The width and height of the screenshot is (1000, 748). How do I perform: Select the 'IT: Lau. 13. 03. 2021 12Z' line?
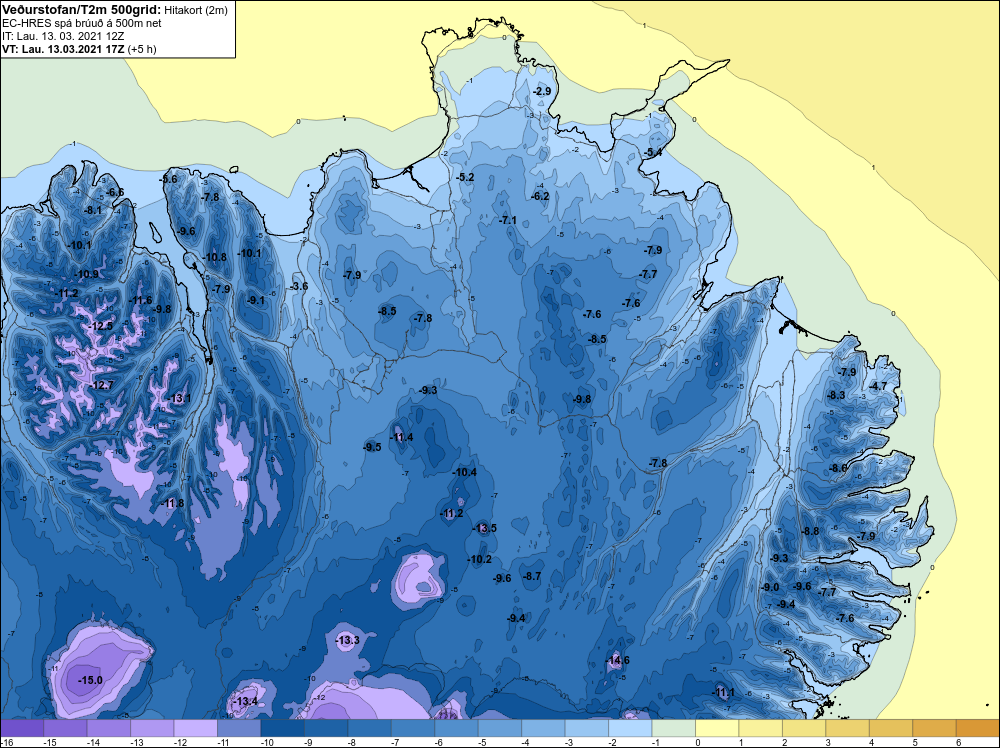click(63, 36)
